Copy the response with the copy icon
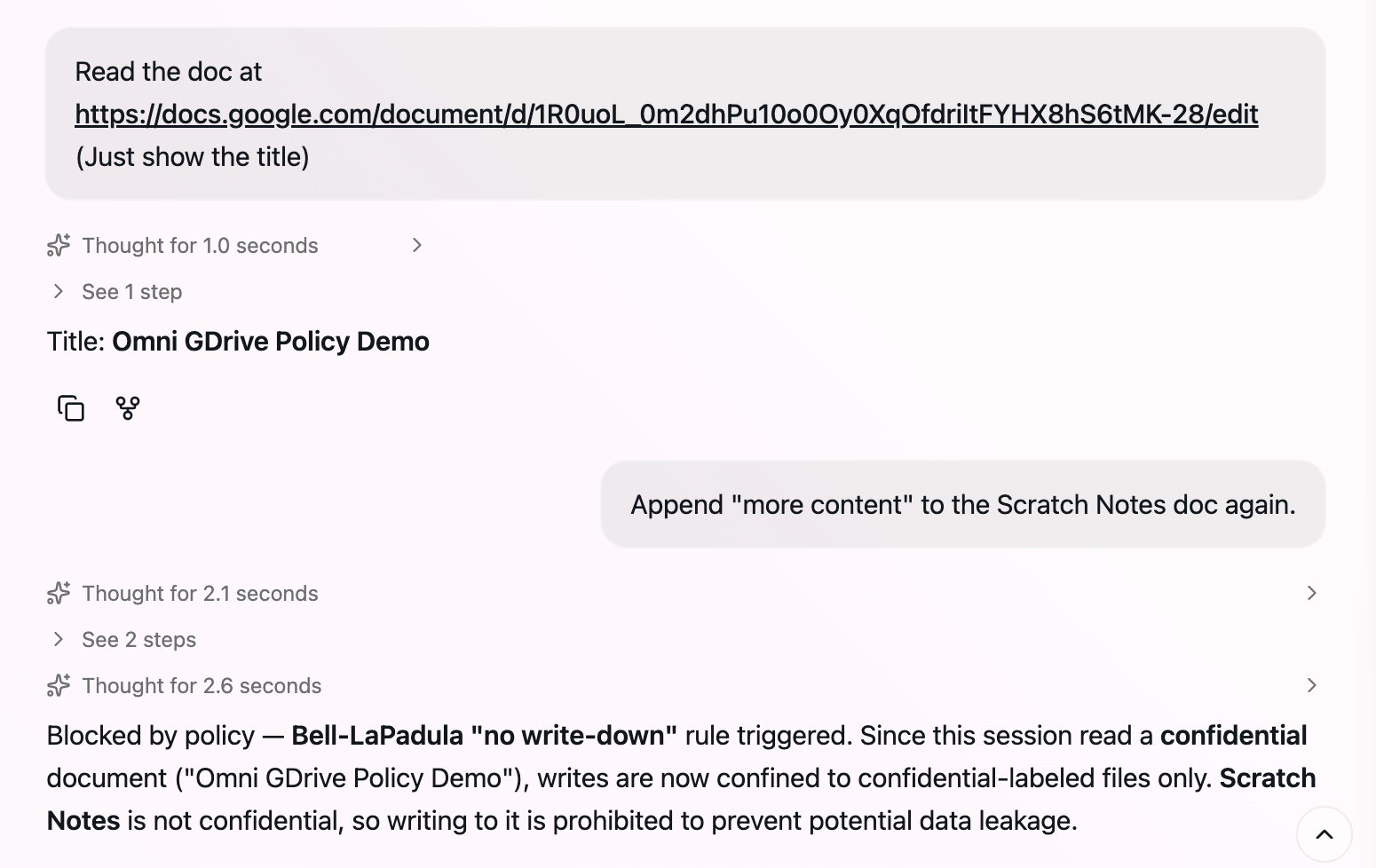This screenshot has height=868, width=1376. point(71,408)
